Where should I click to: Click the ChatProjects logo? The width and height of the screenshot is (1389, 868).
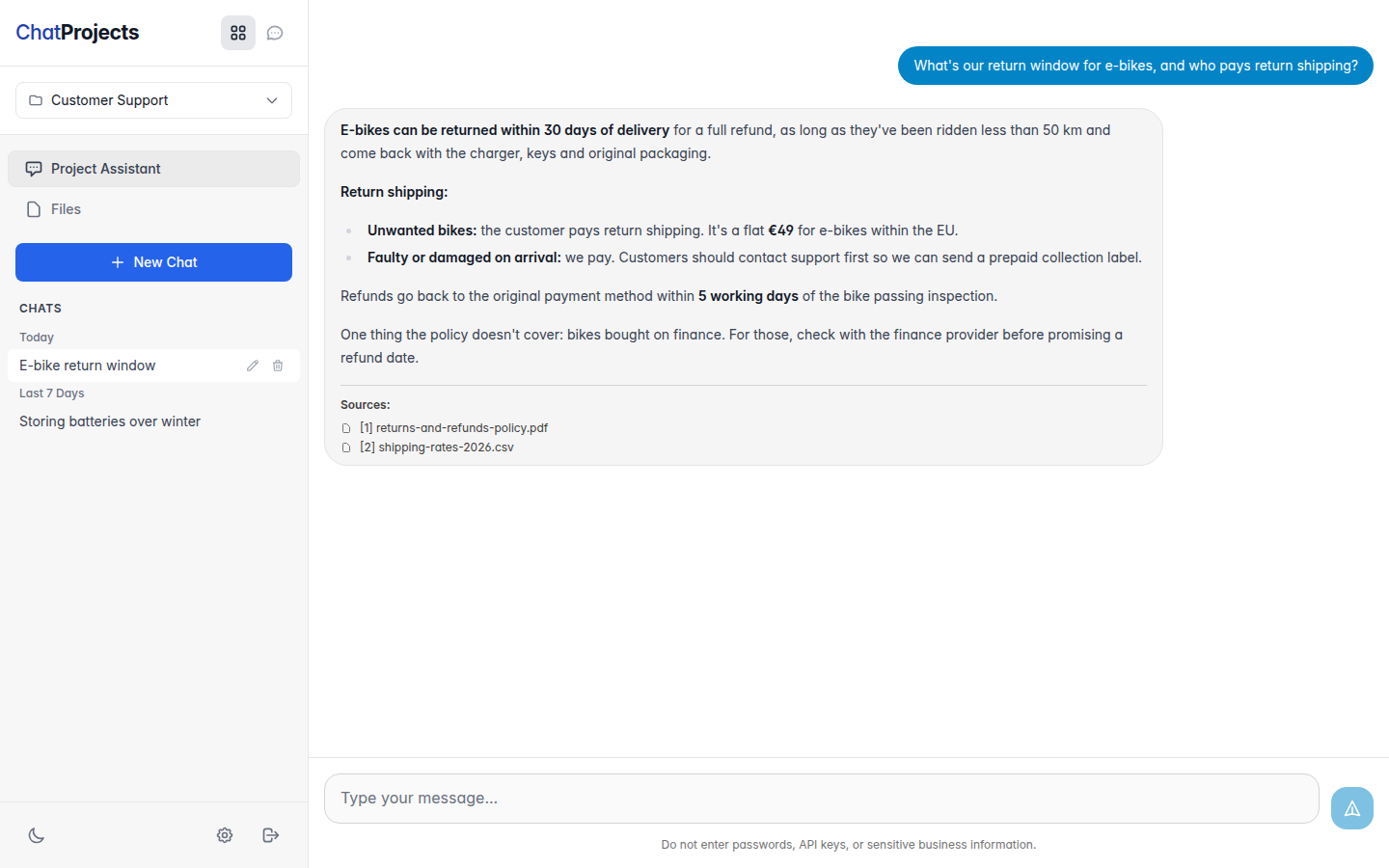[77, 33]
